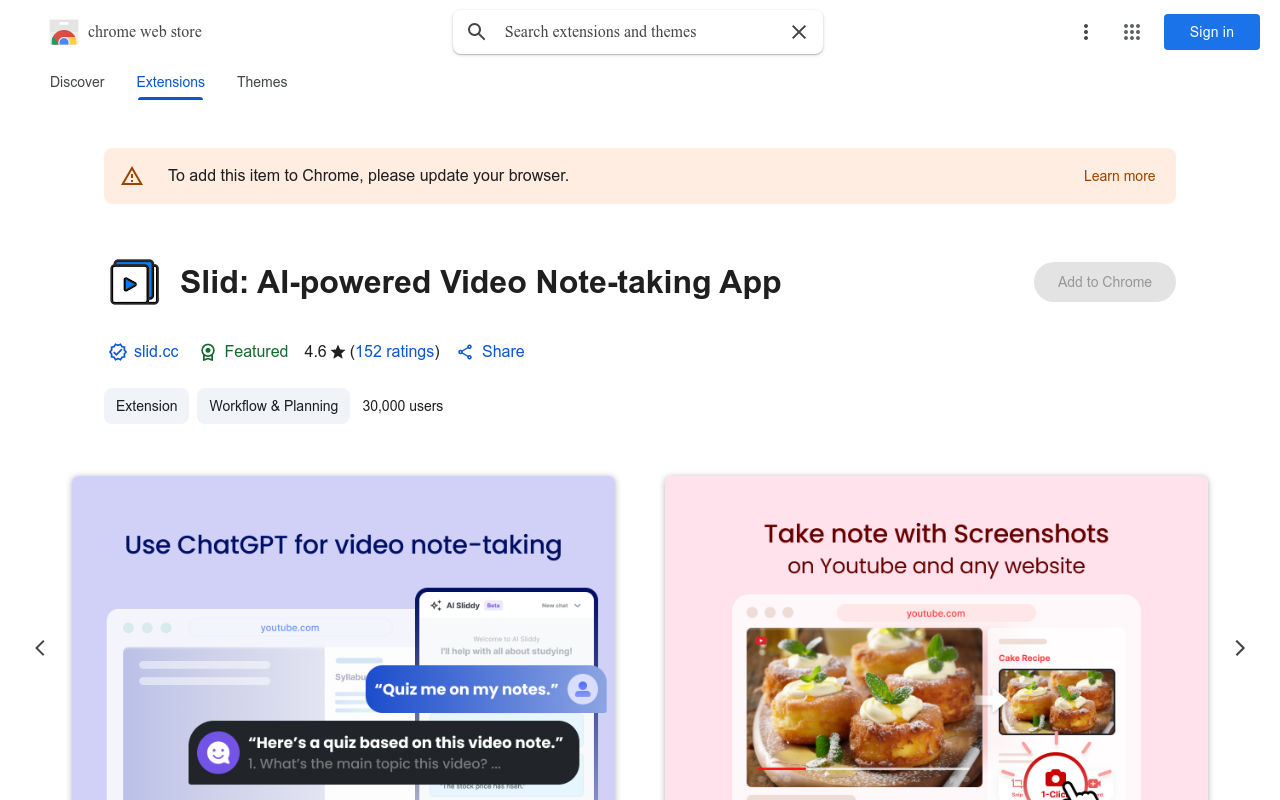
Task: Select the Extensions tab
Action: pos(171,82)
